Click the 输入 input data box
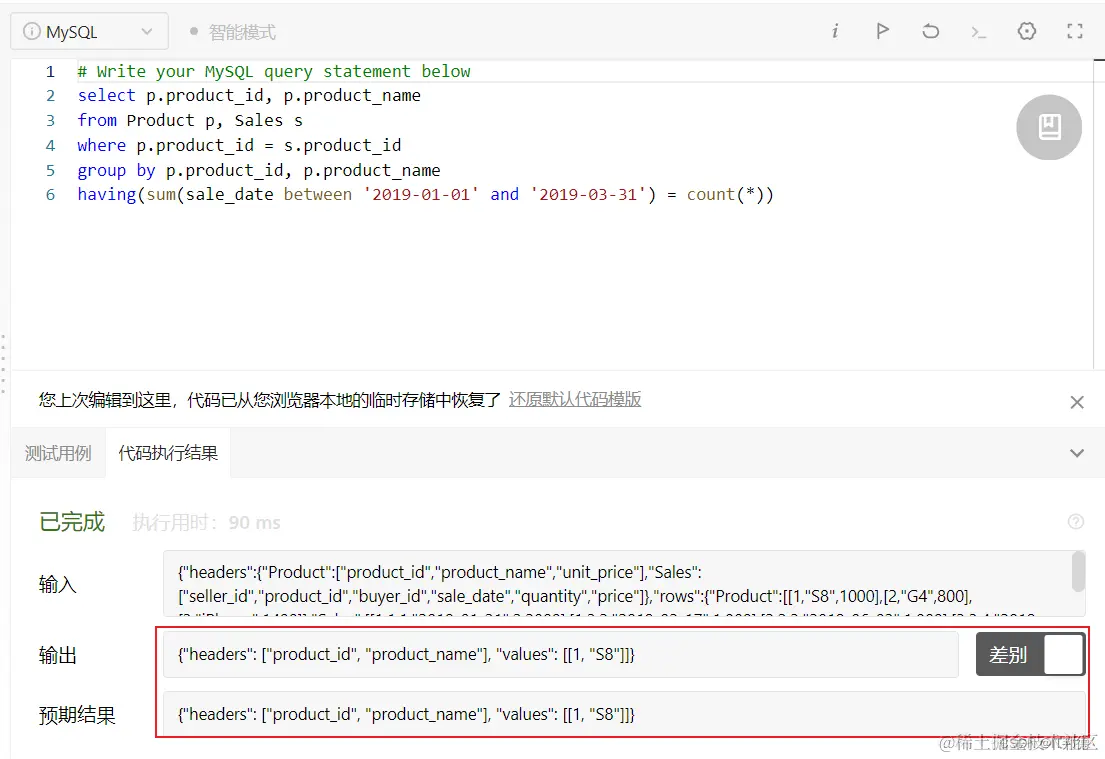This screenshot has width=1105, height=759. (624, 584)
